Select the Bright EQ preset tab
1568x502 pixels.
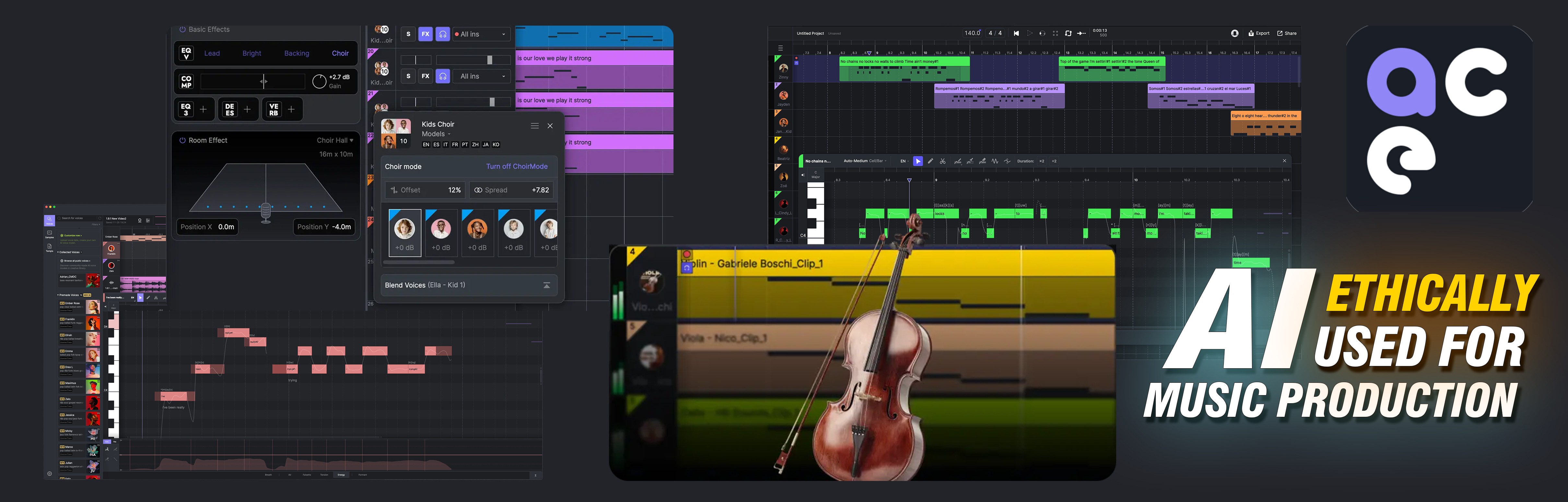[252, 53]
